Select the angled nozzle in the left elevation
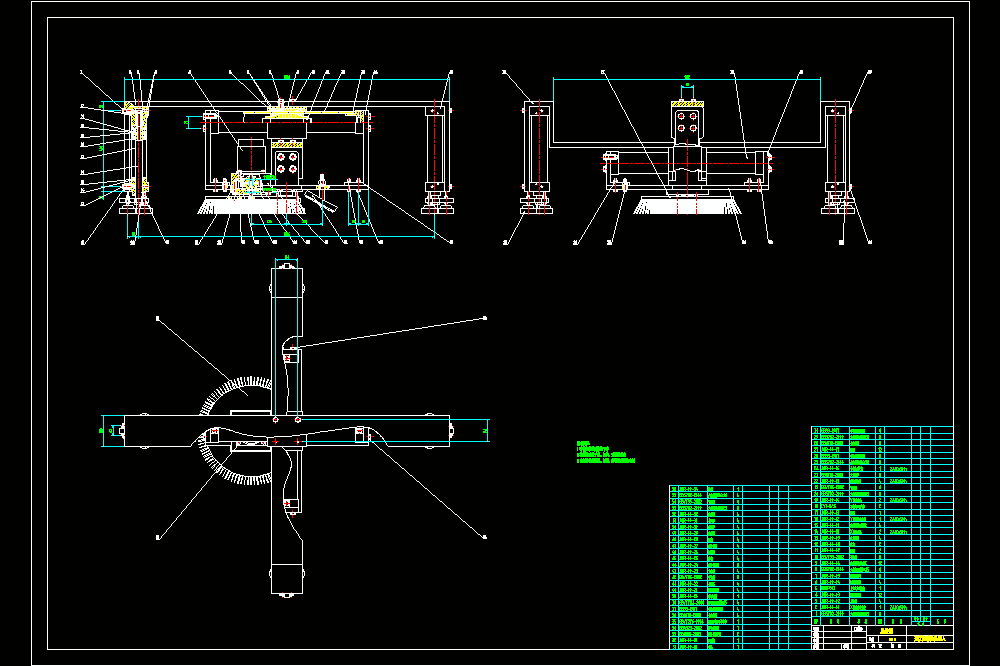 pyautogui.click(x=321, y=200)
